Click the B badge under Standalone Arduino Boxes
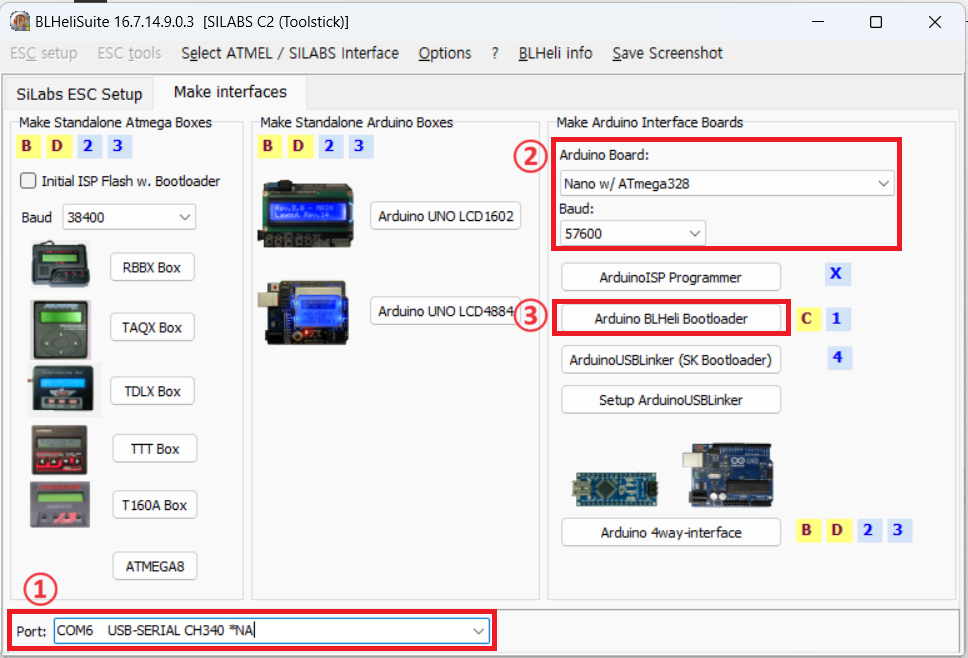 click(x=269, y=146)
